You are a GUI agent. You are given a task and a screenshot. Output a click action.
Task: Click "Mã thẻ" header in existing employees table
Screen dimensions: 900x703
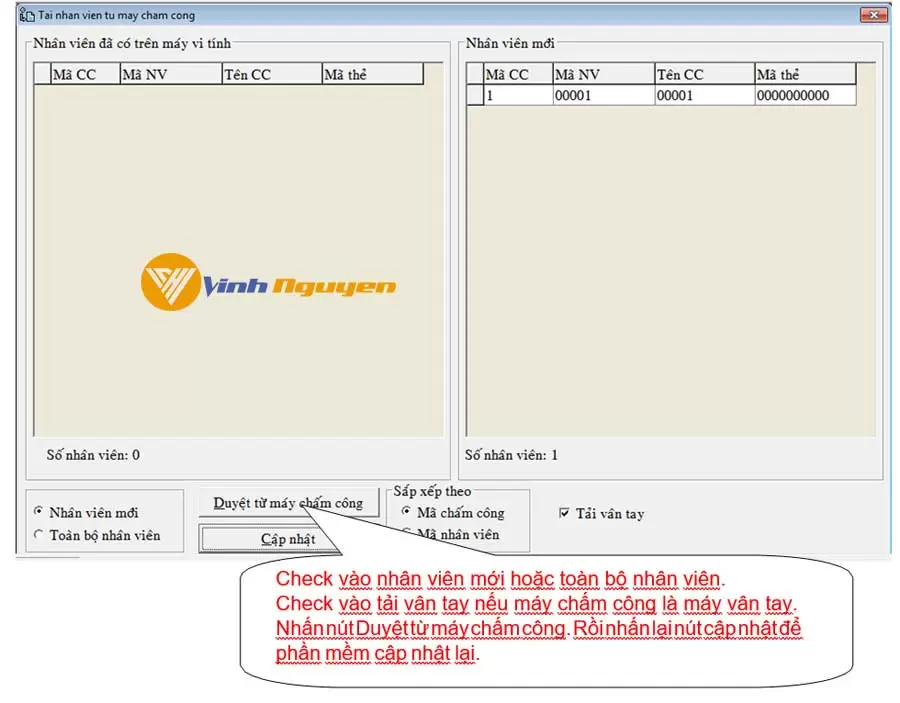pyautogui.click(x=373, y=75)
